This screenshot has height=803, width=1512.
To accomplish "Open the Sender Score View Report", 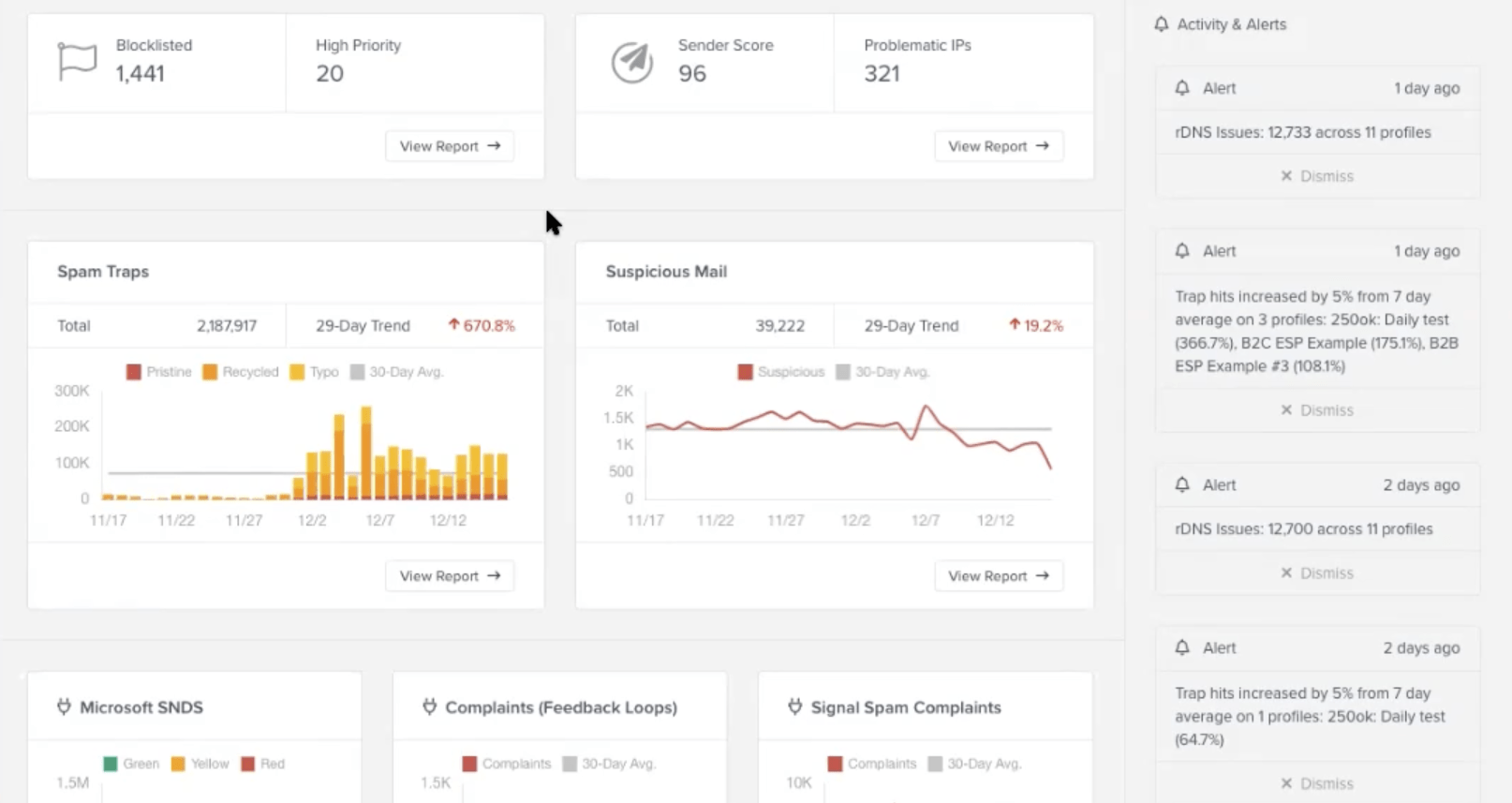I will [x=999, y=146].
